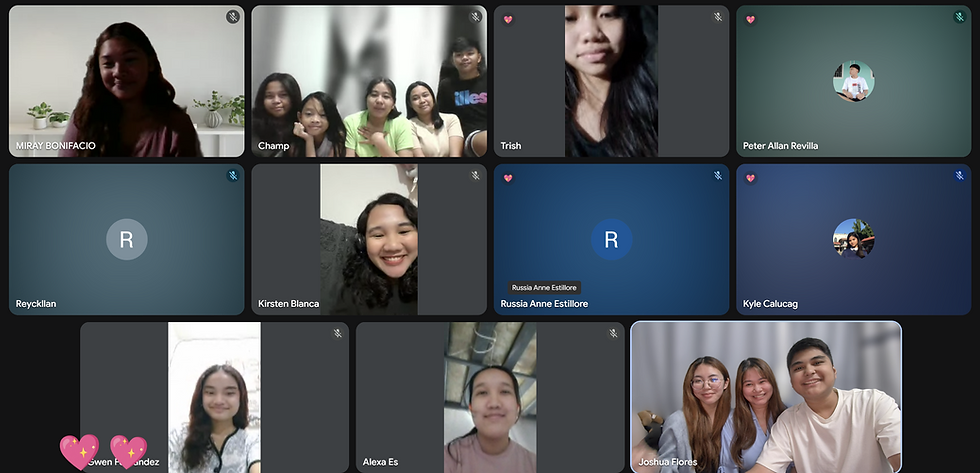Click the Champ name label

coord(274,146)
